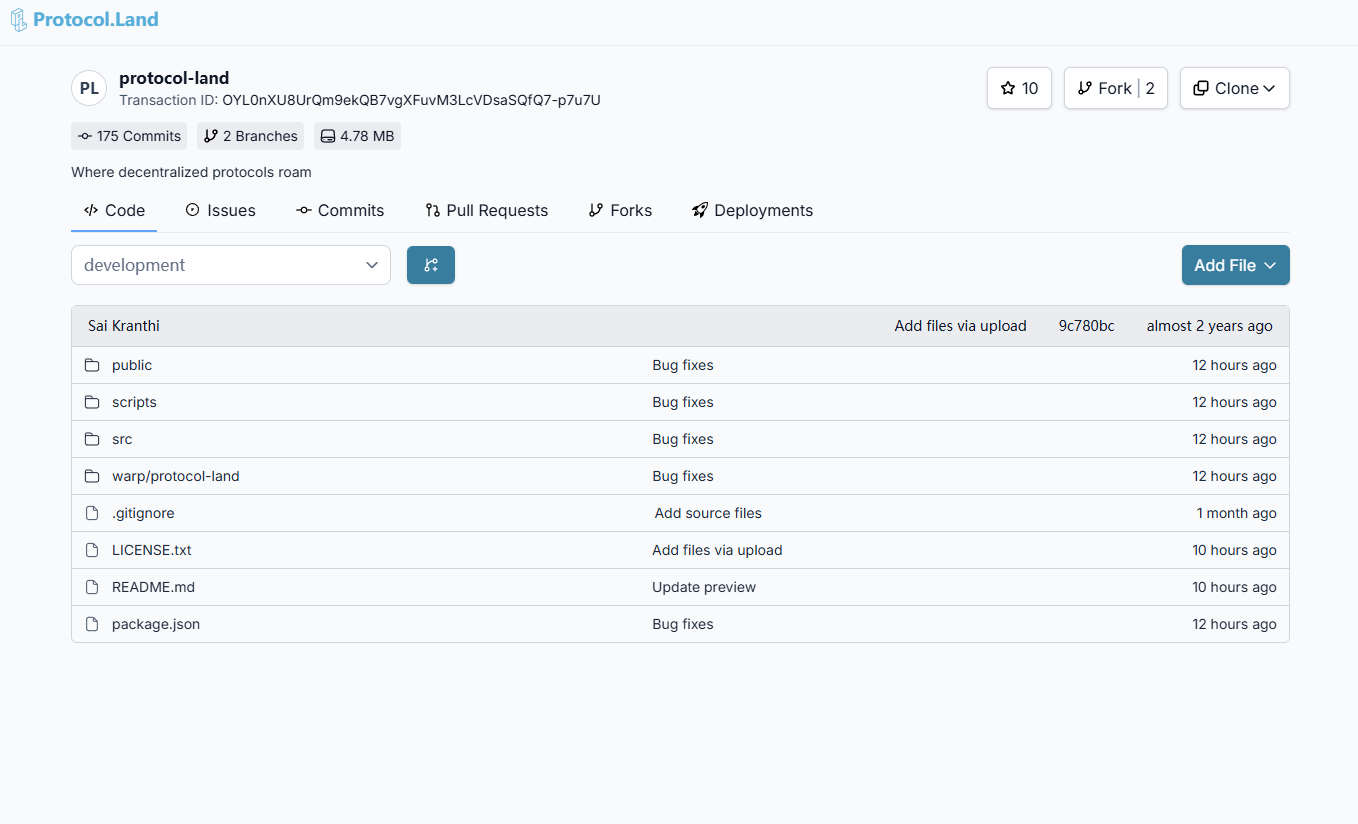This screenshot has width=1358, height=824.
Task: Click the PL repository avatar
Action: (x=89, y=88)
